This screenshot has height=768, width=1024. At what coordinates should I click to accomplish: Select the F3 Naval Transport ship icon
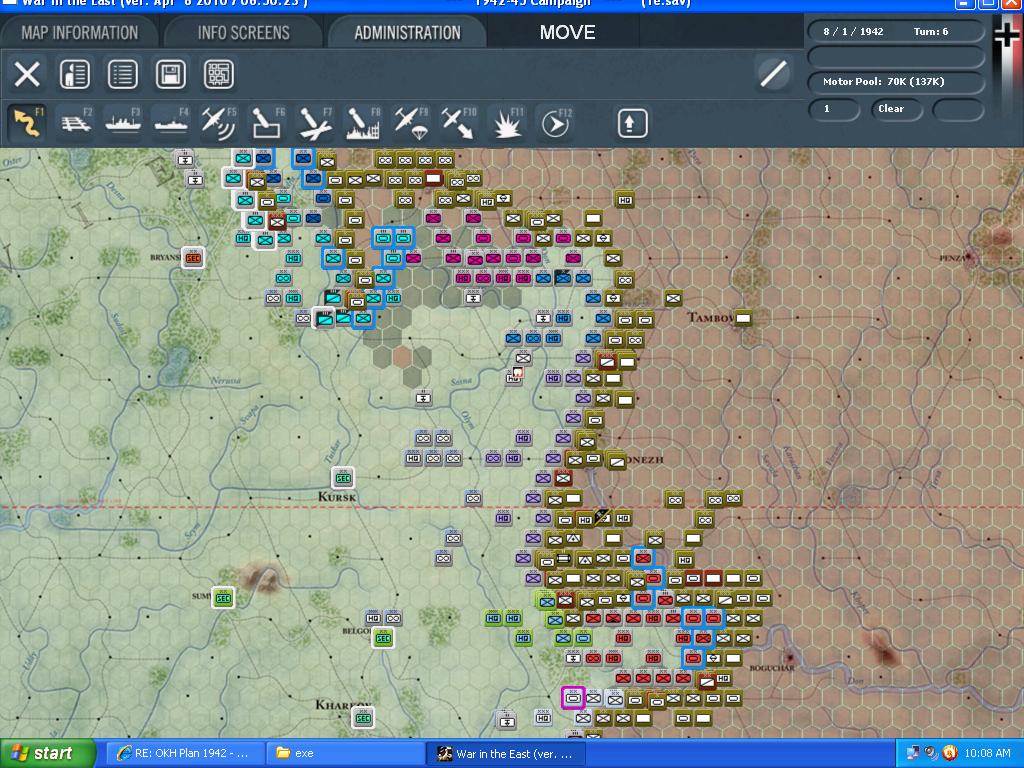pos(123,123)
